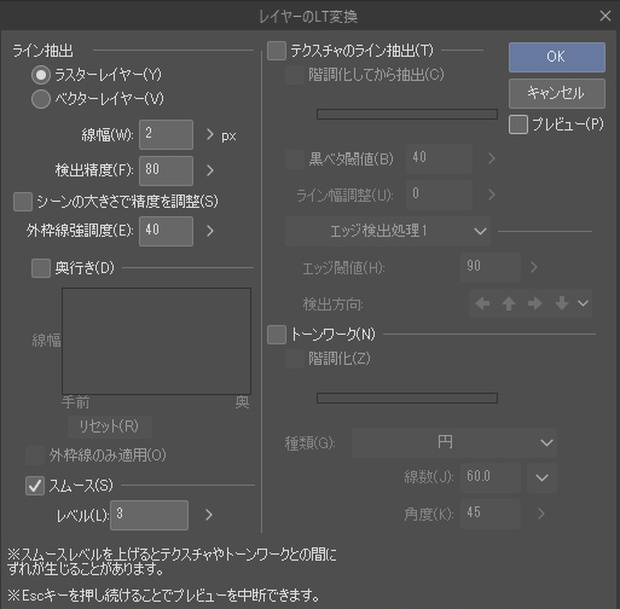Open the slider arrow next to レベル(L)
Viewport: 620px width, 609px height.
[209, 515]
